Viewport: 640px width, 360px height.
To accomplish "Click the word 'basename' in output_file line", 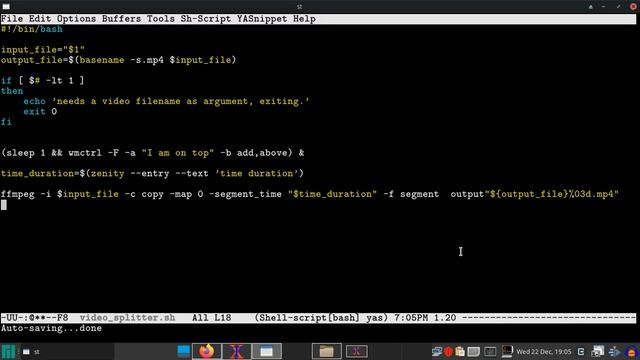I will (102, 60).
